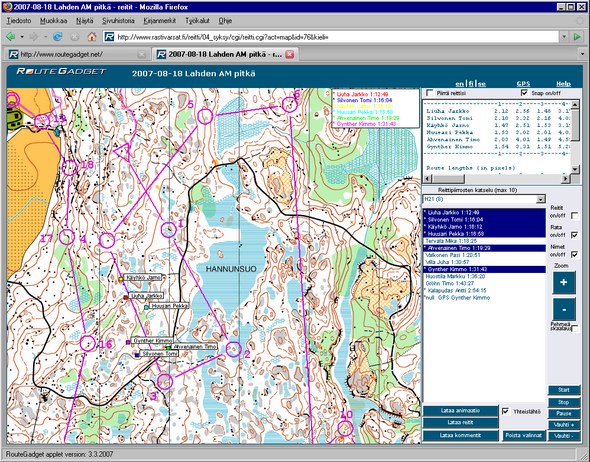
Task: Toggle the Snap on/off checkbox
Action: point(524,93)
